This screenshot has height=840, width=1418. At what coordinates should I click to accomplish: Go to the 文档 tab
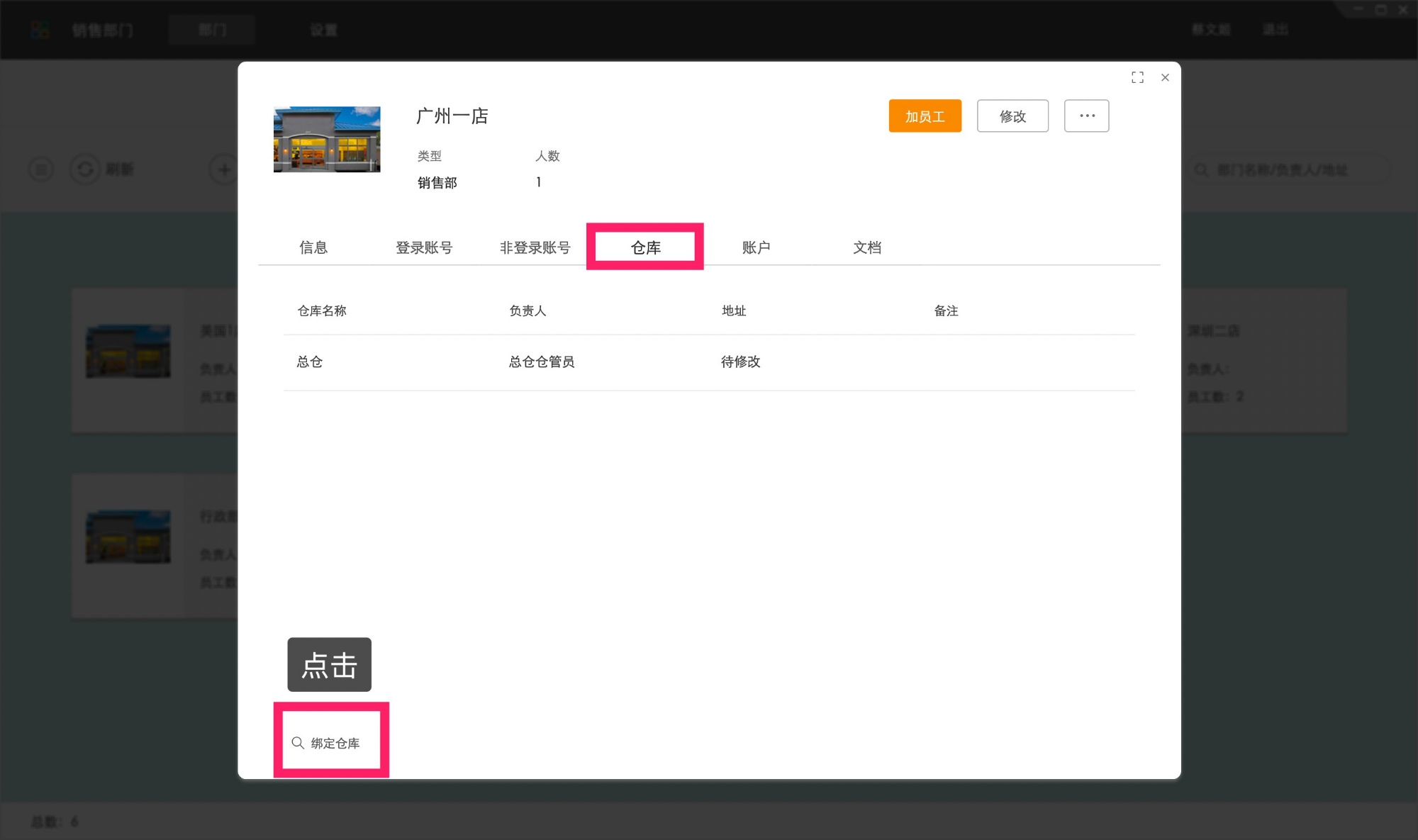pos(866,247)
